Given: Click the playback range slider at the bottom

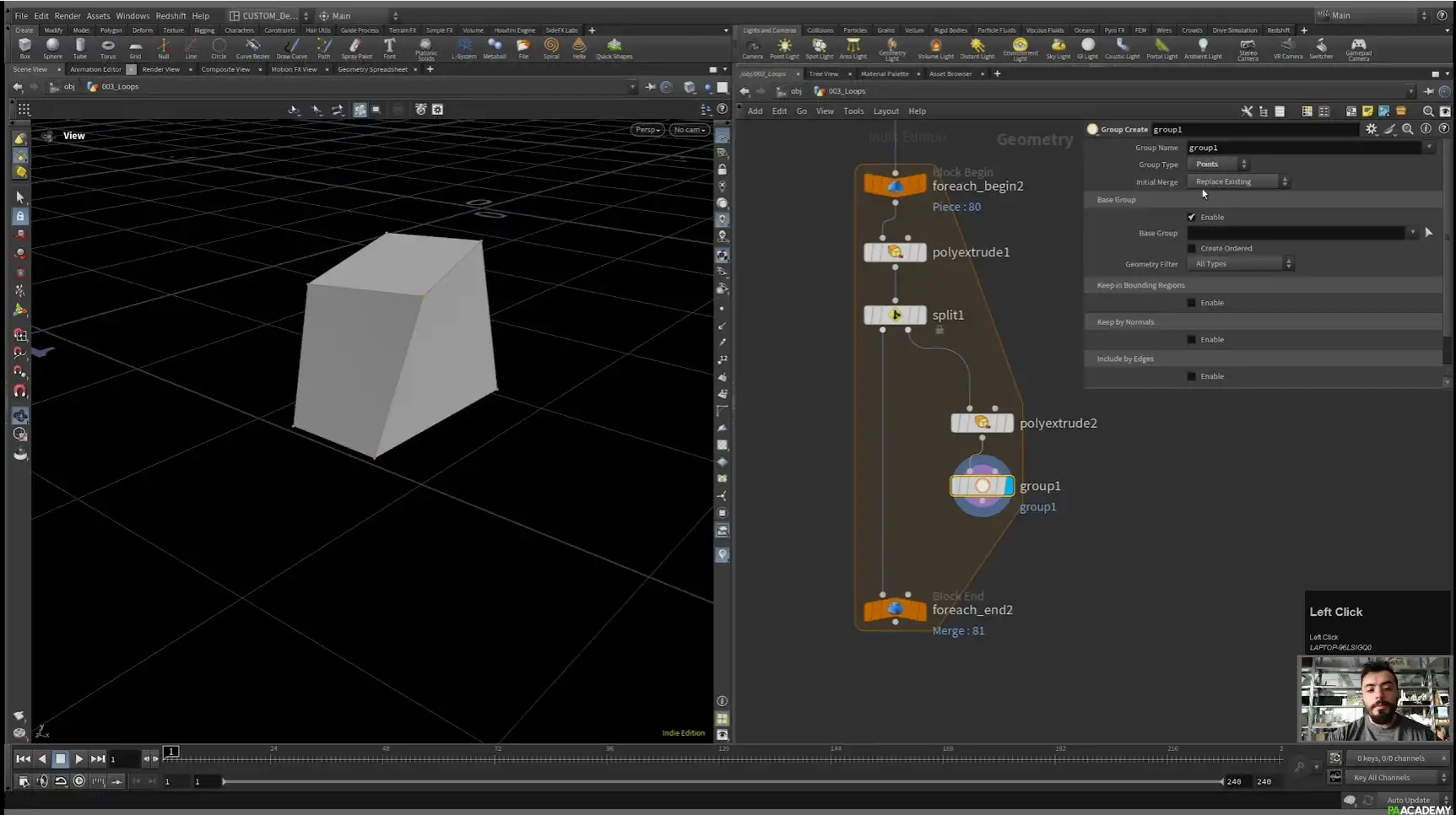Looking at the screenshot, I should pos(717,781).
